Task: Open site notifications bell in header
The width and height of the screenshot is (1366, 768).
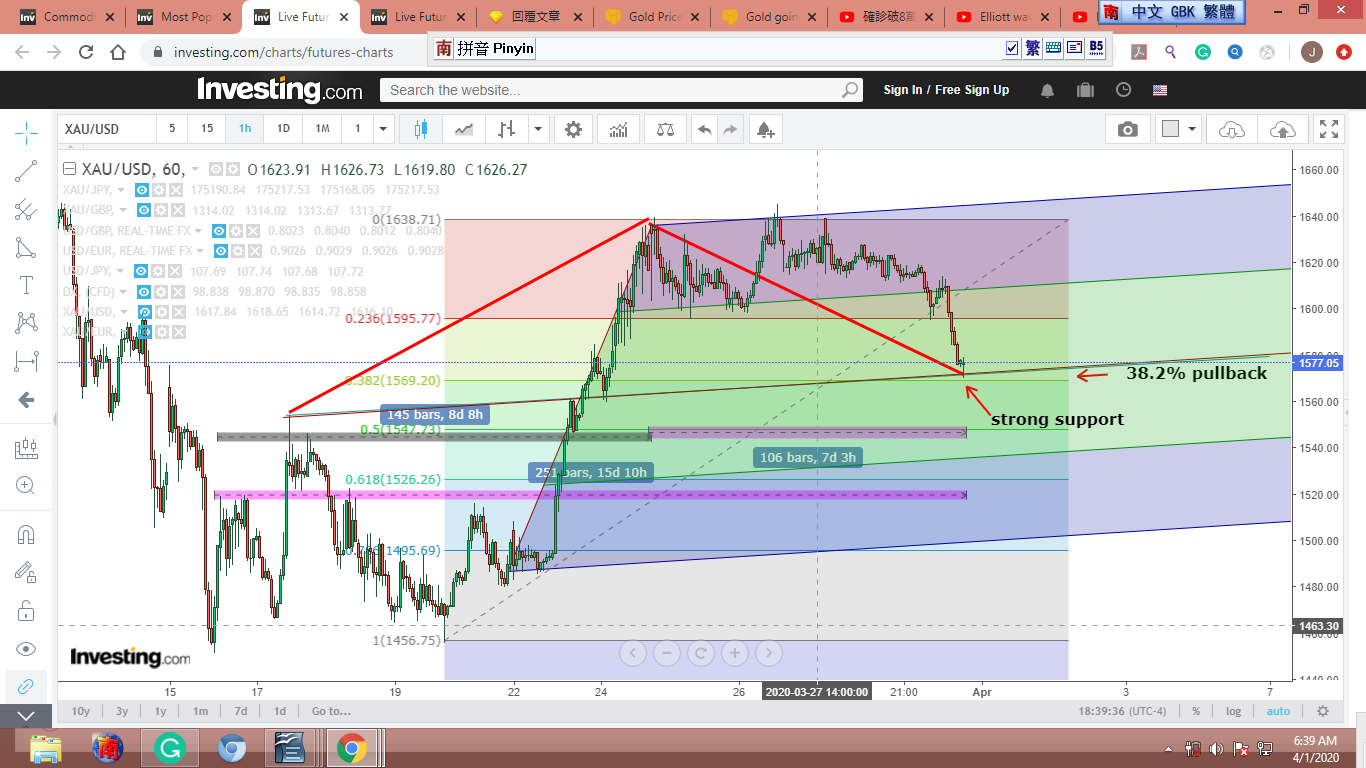Action: coord(1047,90)
